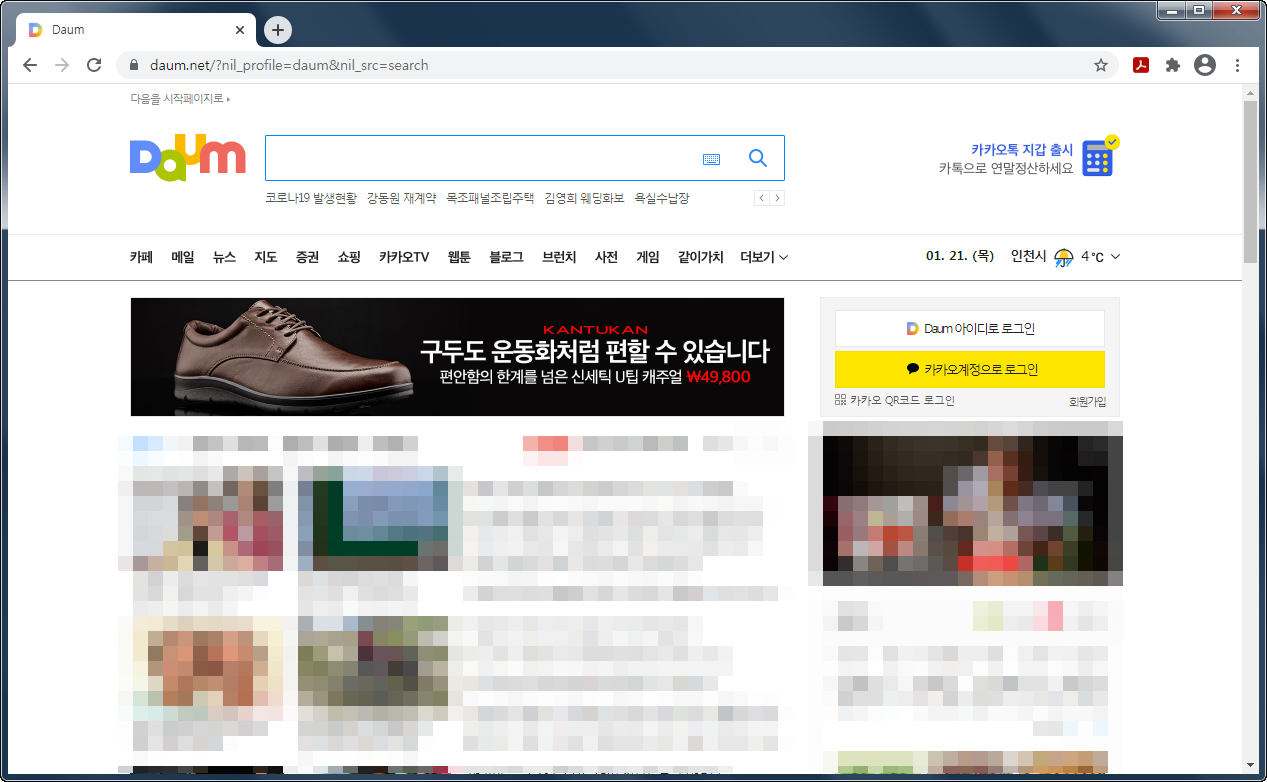Click the magnifier search button
Image resolution: width=1267 pixels, height=782 pixels.
click(x=758, y=158)
